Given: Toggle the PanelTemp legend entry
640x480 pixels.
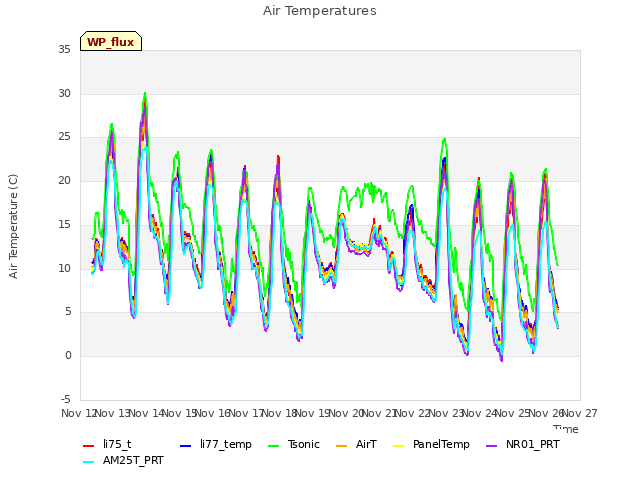Looking at the screenshot, I should click(431, 444).
